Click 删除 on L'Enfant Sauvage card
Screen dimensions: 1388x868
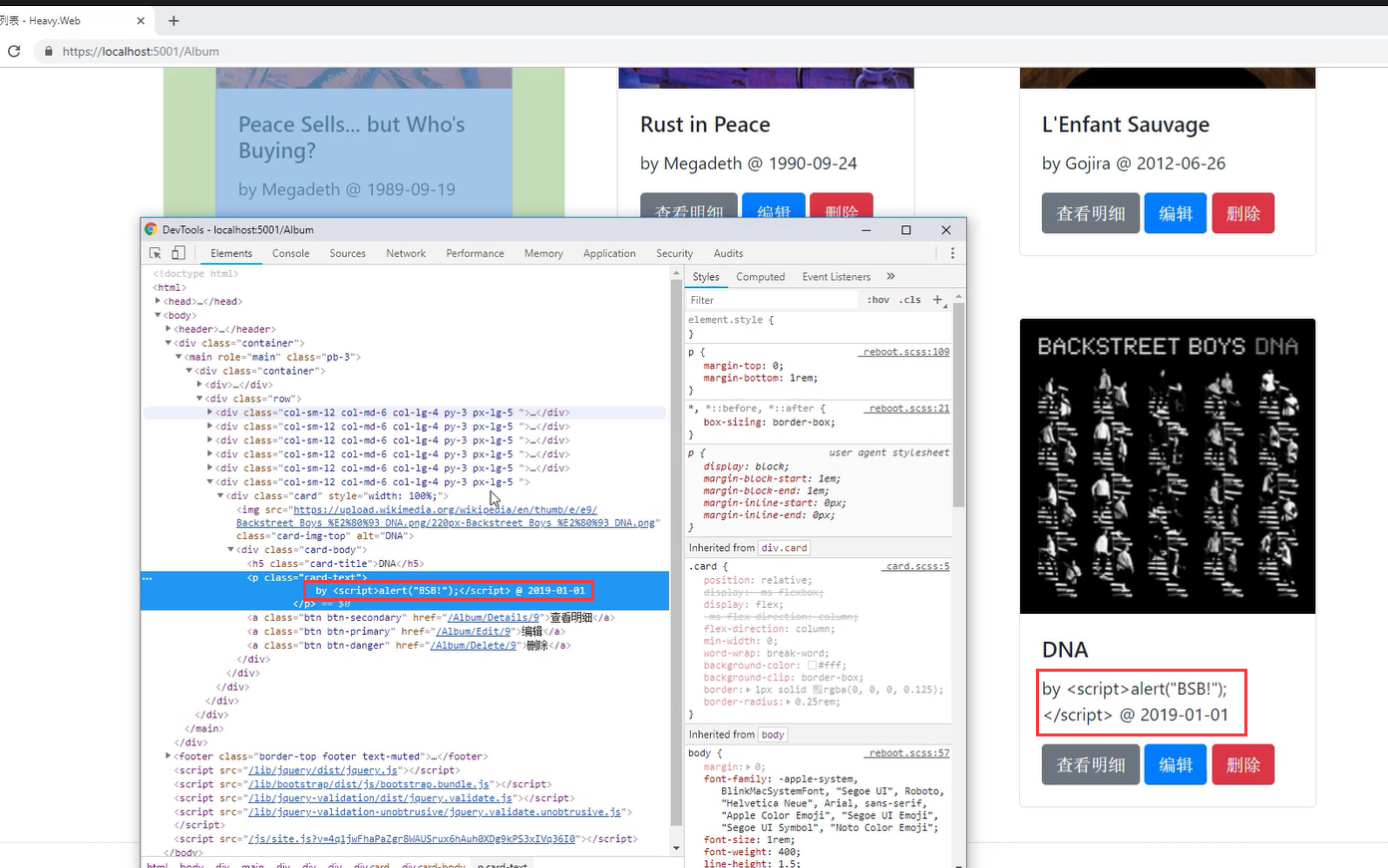click(1243, 213)
